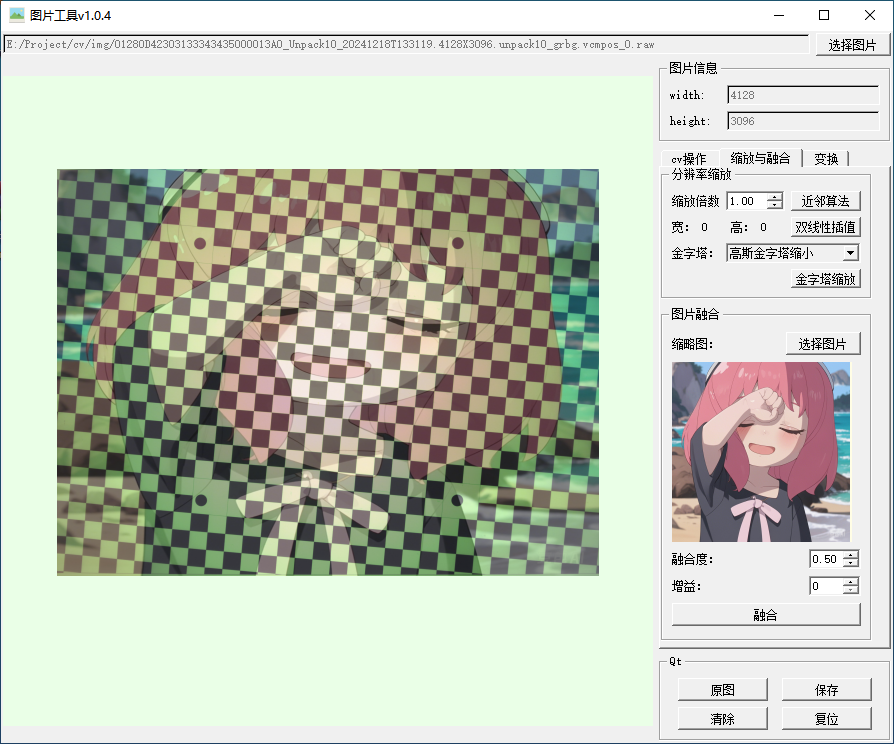
Task: Click the 增益: label
Action: click(x=686, y=587)
